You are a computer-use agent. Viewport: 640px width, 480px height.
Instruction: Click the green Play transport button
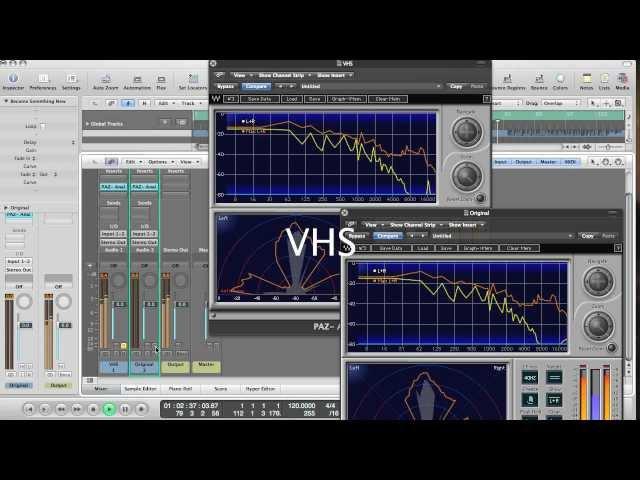(109, 409)
